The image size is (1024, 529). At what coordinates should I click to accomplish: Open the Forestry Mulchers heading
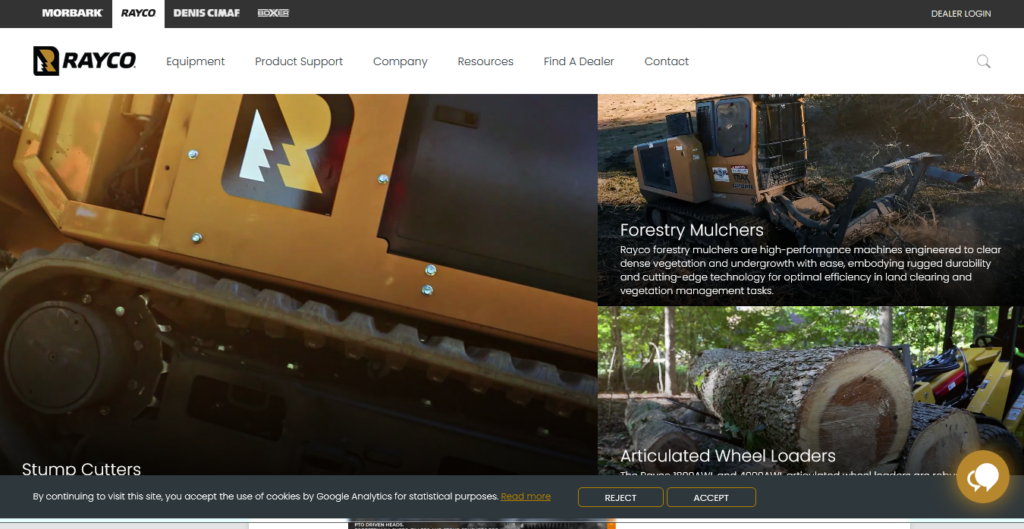click(x=692, y=230)
